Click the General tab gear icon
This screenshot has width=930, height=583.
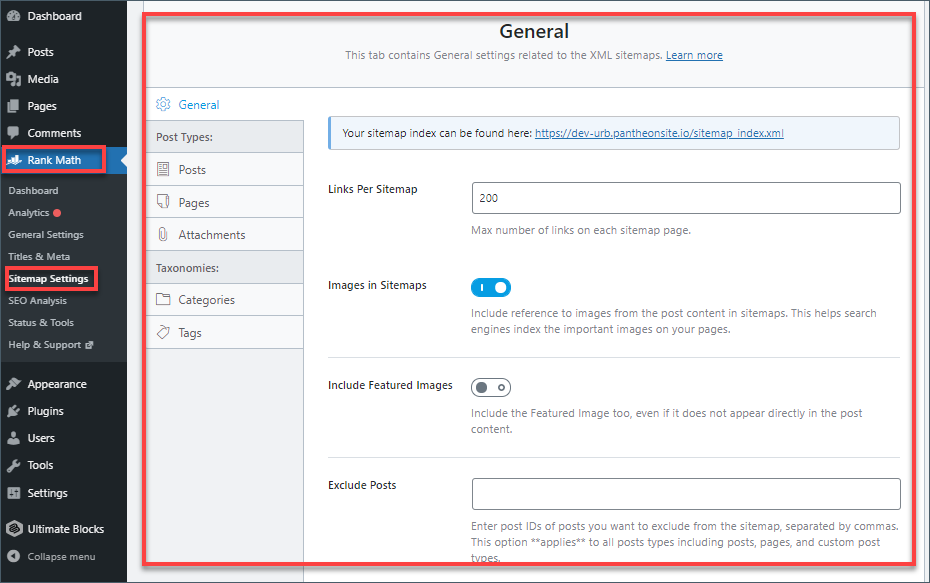click(163, 104)
